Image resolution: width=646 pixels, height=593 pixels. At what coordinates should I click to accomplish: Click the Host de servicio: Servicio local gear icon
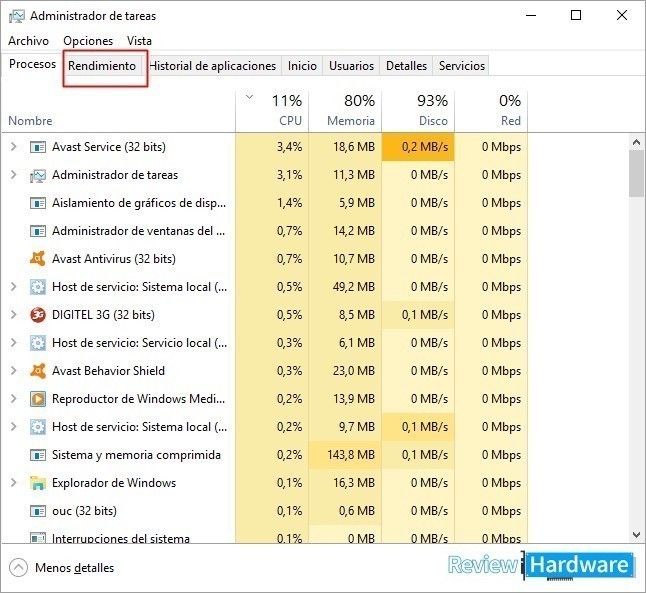click(x=38, y=343)
